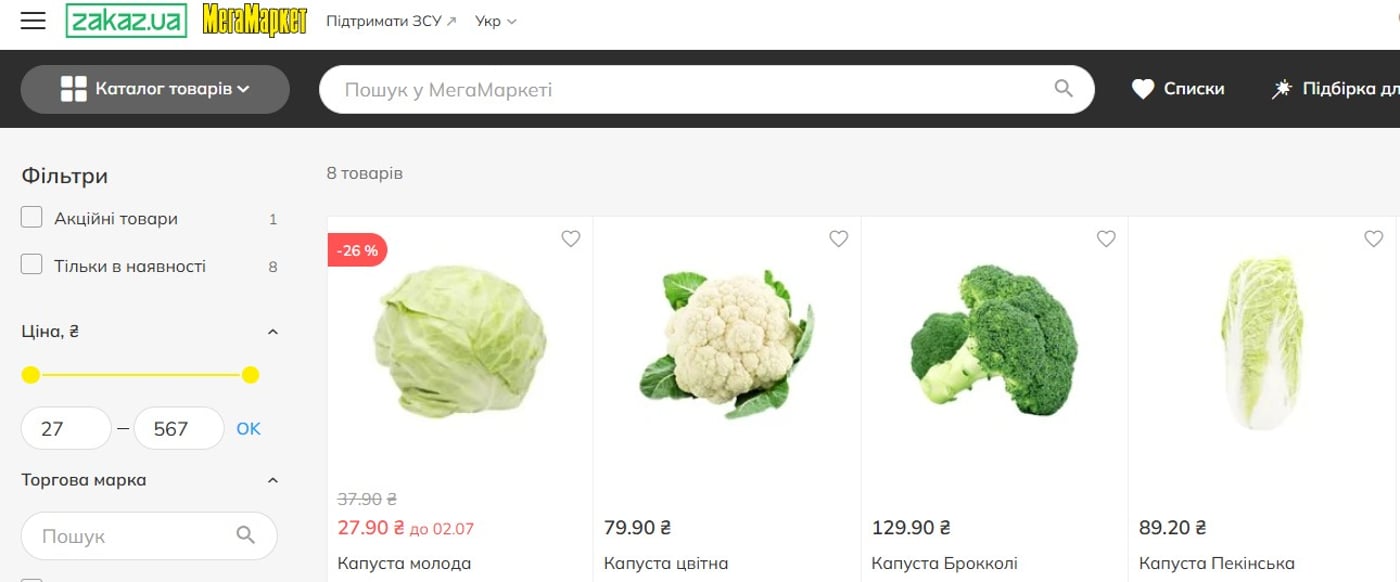Add Капуста молода to favorites via heart icon

(570, 239)
